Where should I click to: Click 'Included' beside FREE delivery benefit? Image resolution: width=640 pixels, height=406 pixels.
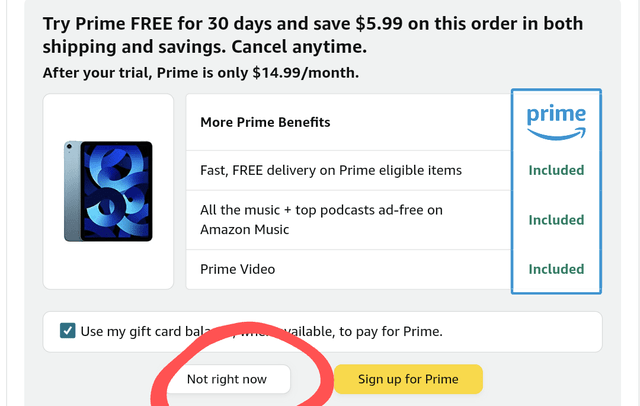(x=556, y=170)
